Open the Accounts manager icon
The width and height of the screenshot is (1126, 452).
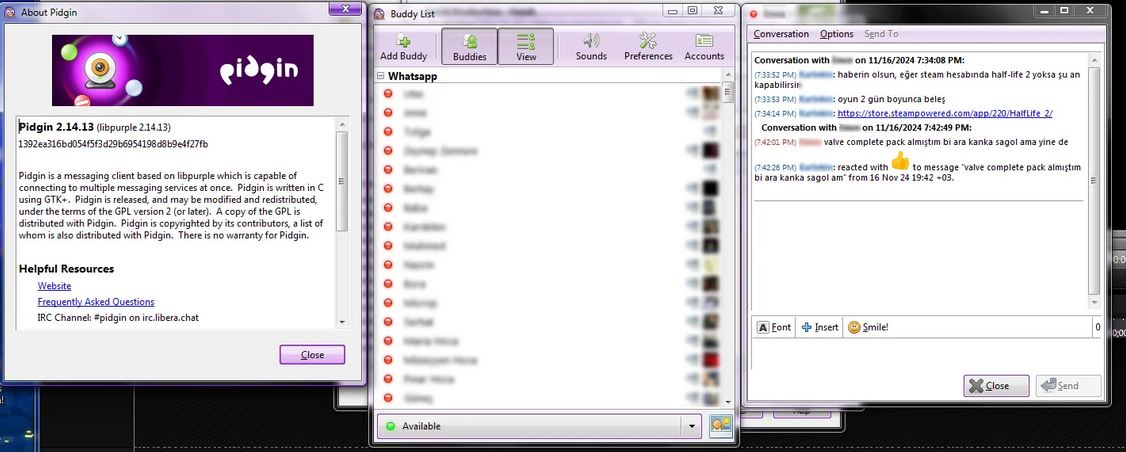pyautogui.click(x=704, y=47)
